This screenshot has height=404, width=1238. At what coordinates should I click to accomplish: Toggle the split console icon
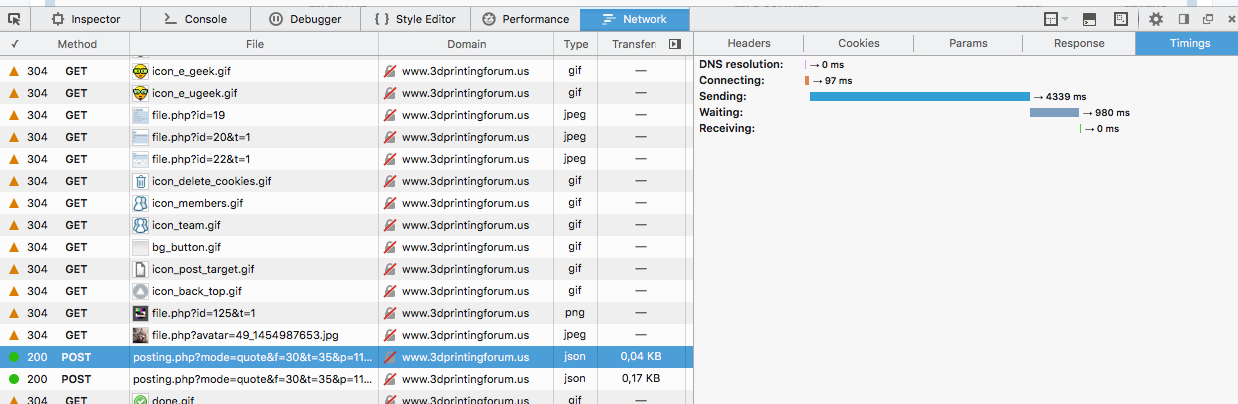coord(1089,19)
